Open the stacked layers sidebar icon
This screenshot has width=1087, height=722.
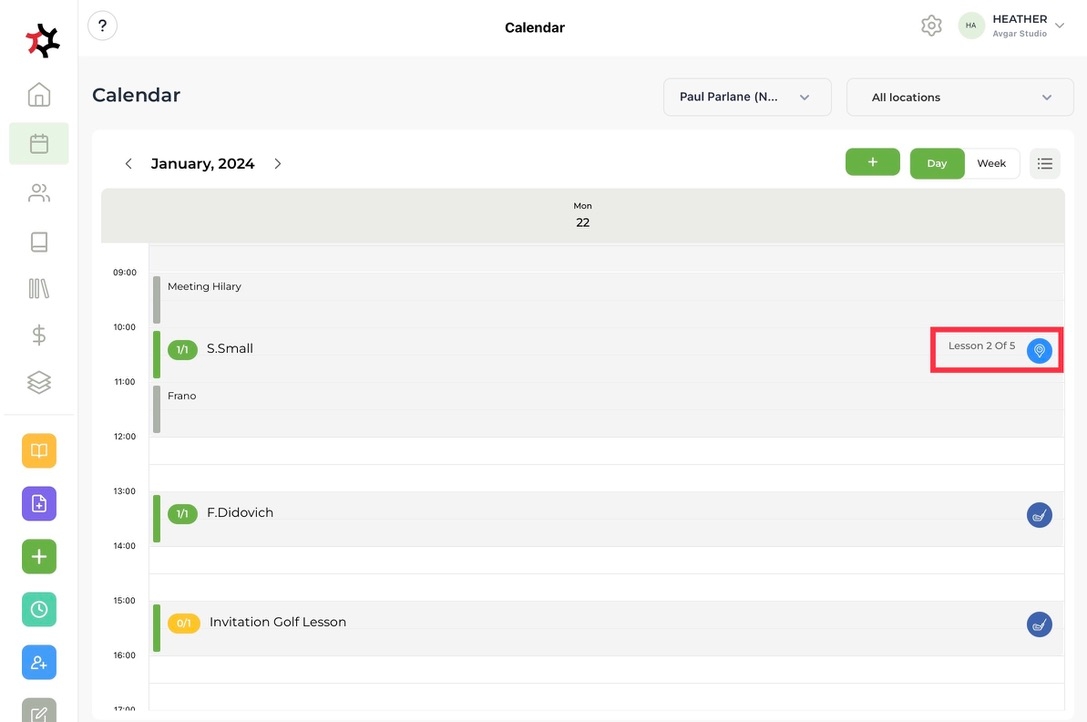point(39,382)
